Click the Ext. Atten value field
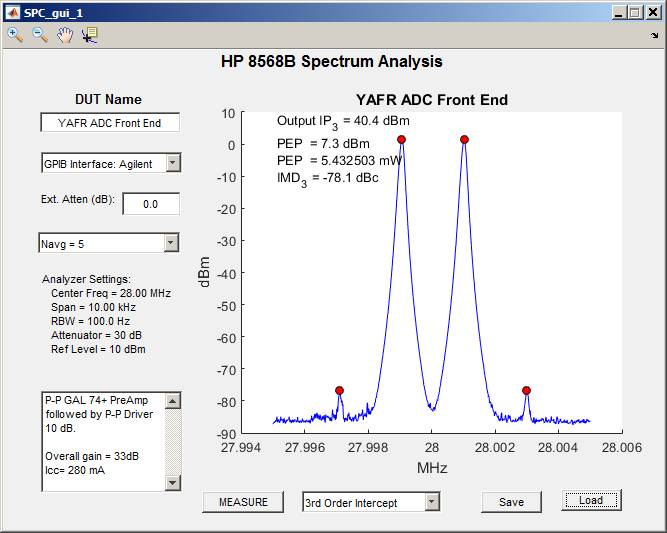 pos(151,204)
